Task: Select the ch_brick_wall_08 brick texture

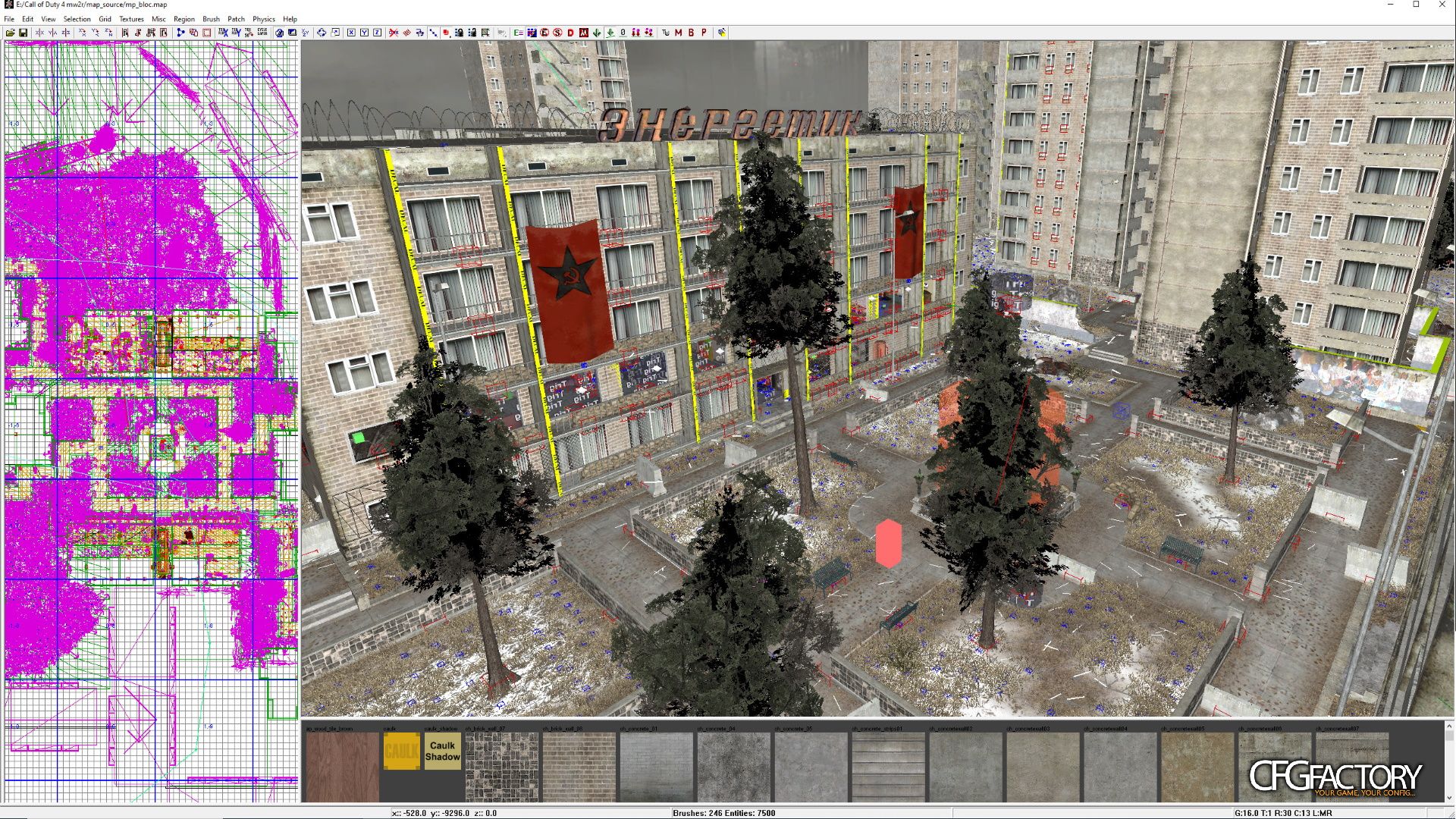Action: point(579,767)
